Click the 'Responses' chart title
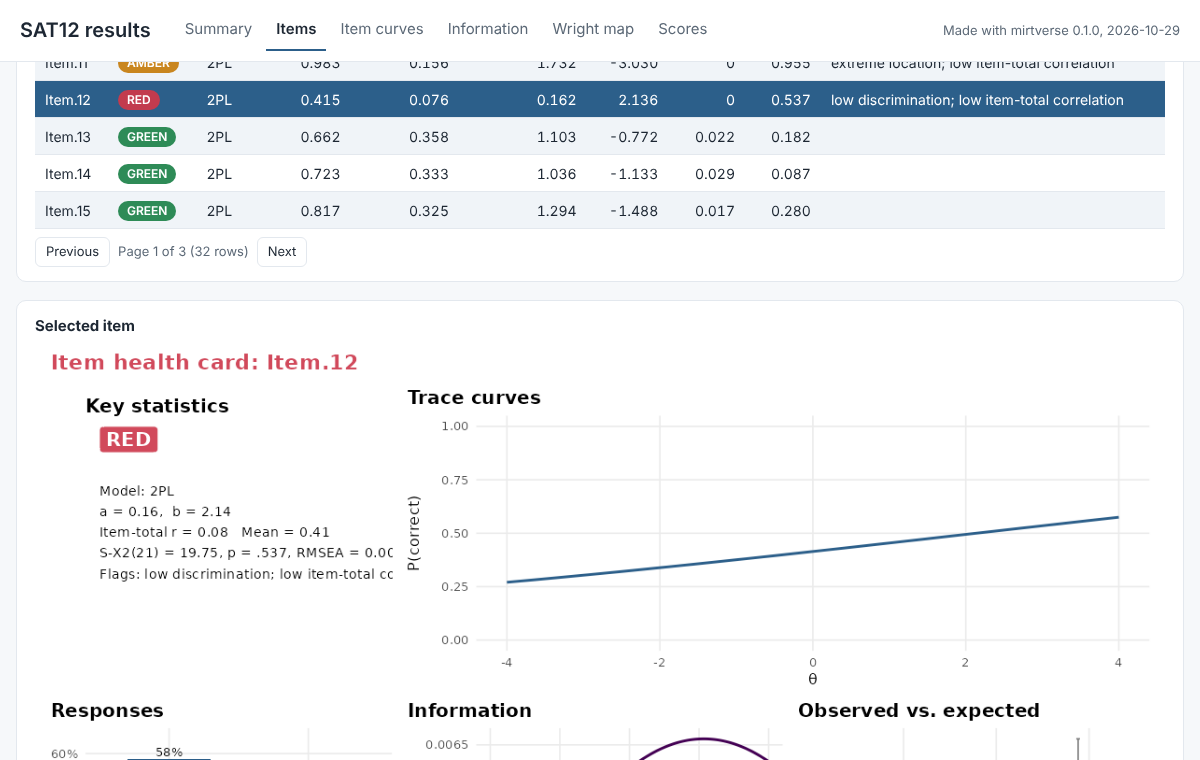 click(107, 711)
